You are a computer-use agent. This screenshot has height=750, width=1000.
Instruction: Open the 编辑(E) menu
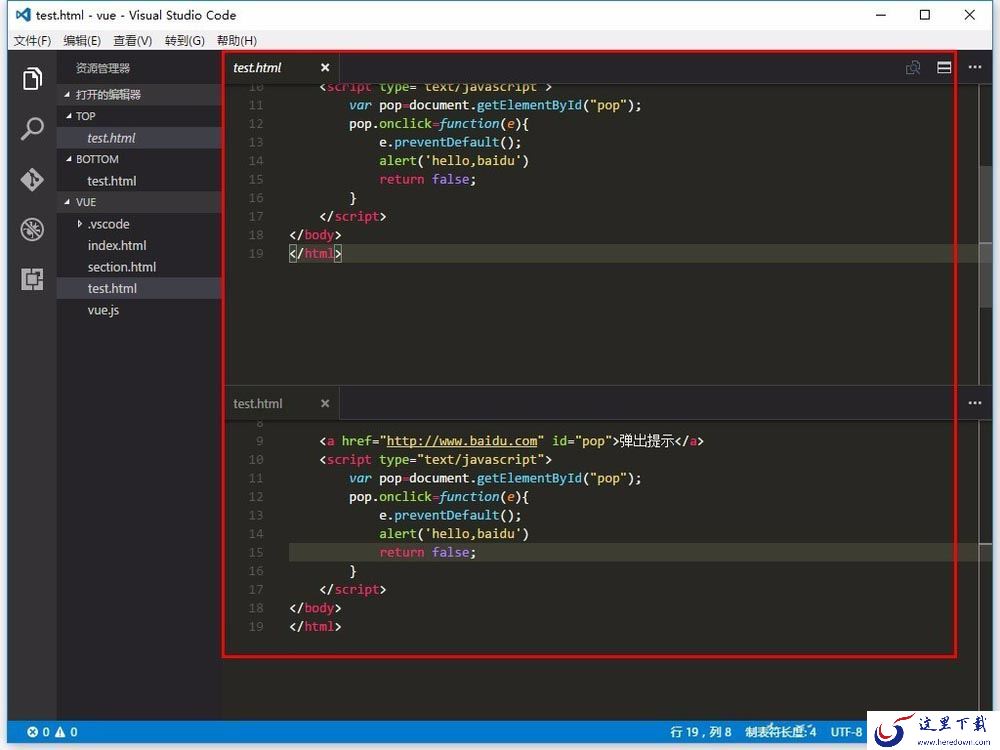pos(82,41)
